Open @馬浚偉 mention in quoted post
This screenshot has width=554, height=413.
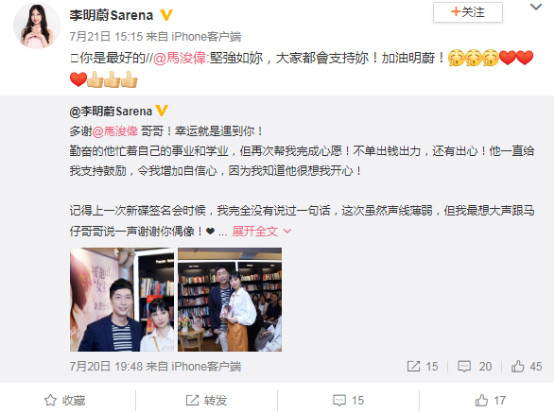tap(115, 131)
